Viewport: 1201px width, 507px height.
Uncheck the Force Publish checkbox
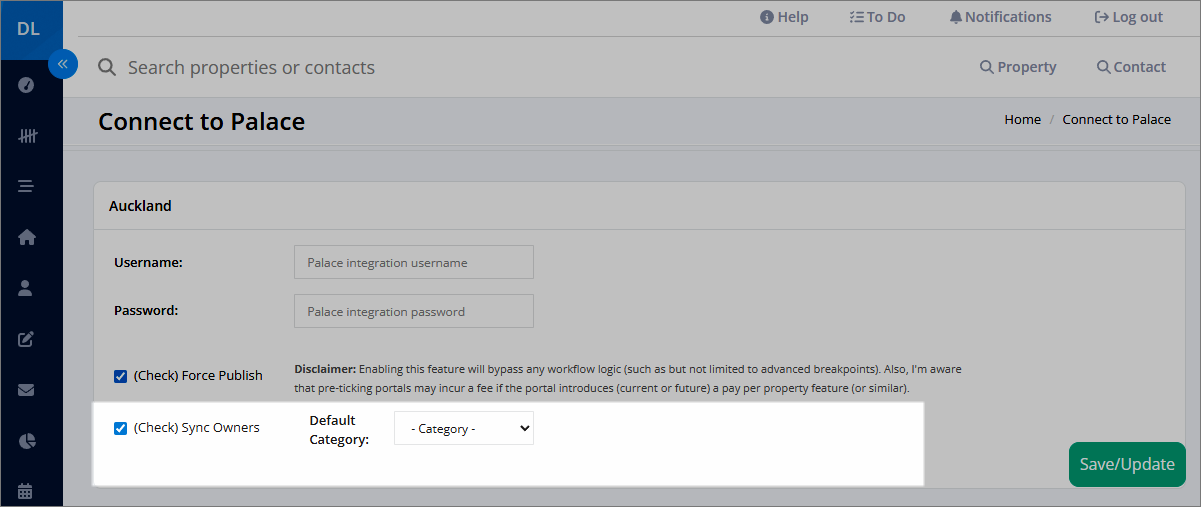point(121,376)
